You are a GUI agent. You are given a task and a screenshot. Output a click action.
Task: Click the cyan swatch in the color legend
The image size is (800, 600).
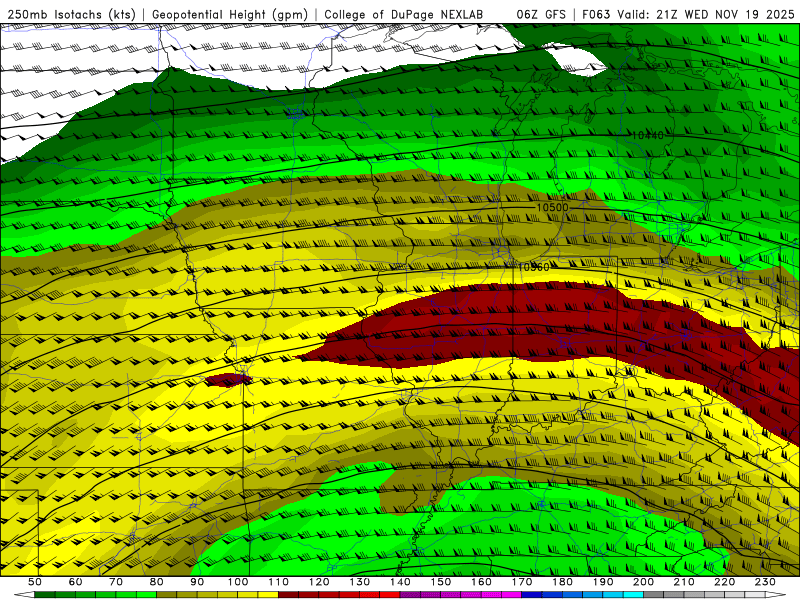633,595
